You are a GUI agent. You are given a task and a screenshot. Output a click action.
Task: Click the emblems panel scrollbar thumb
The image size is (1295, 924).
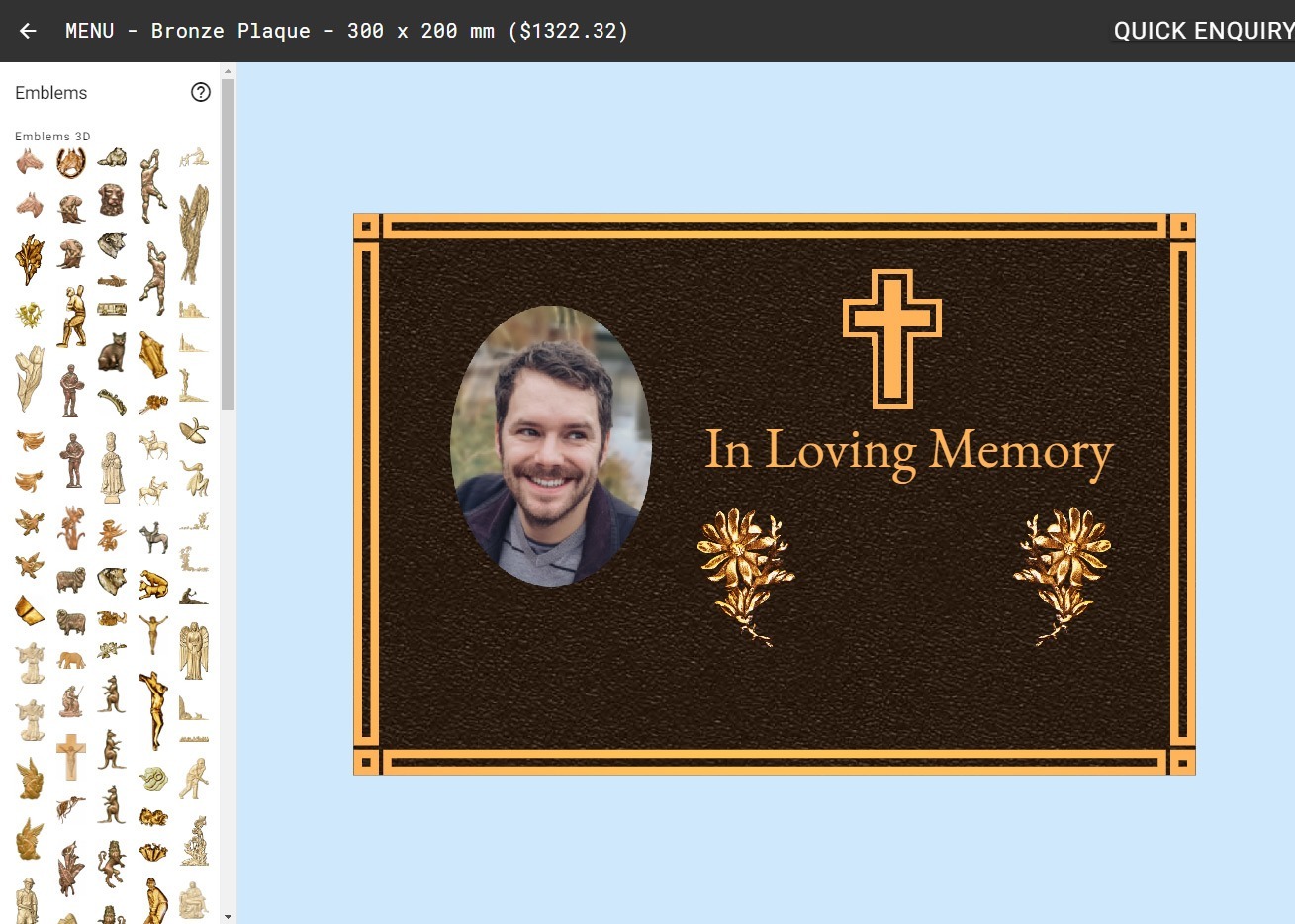tap(228, 243)
